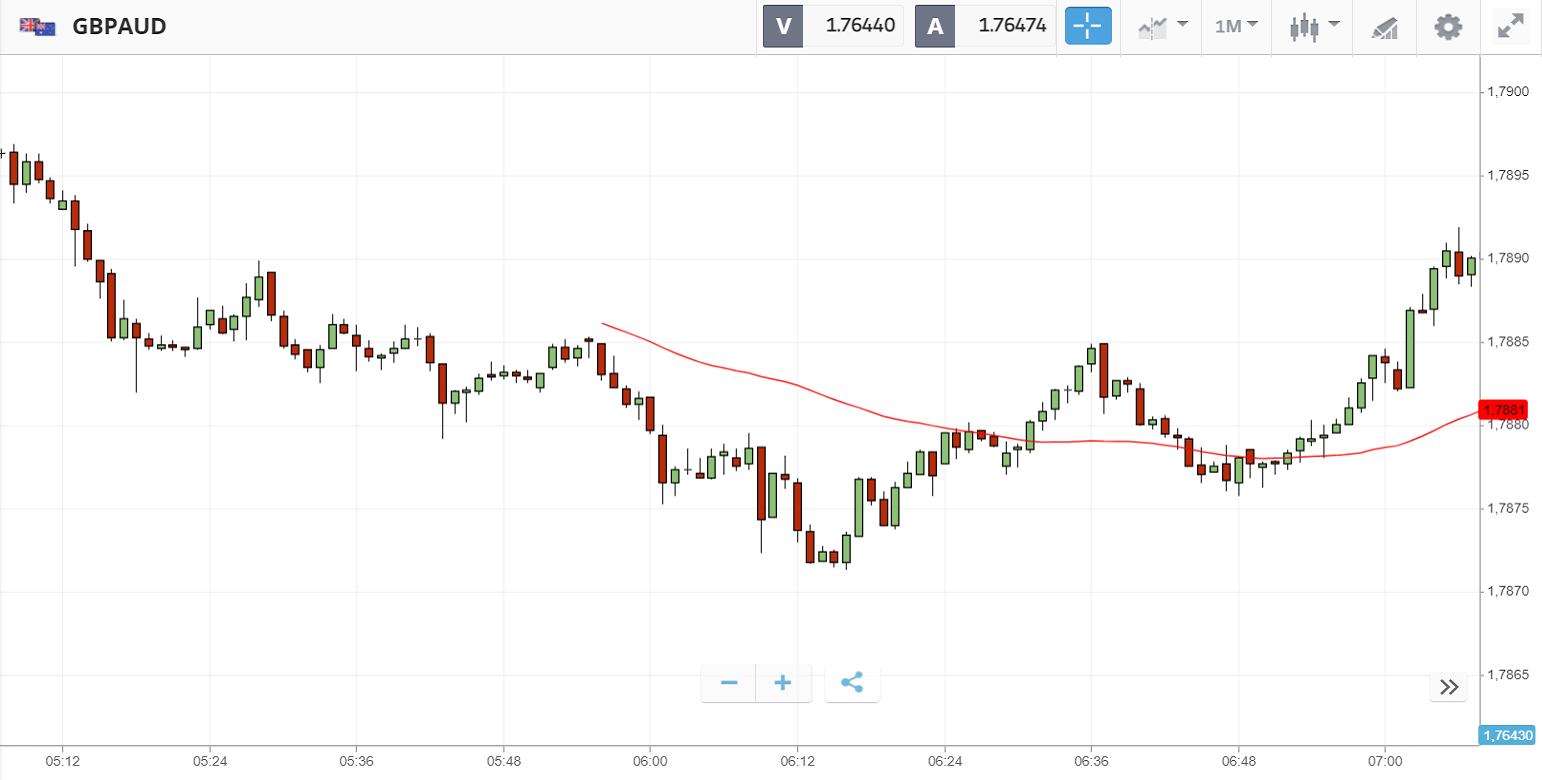Image resolution: width=1542 pixels, height=780 pixels.
Task: Click the GBPAUD instrument name
Action: (x=119, y=26)
